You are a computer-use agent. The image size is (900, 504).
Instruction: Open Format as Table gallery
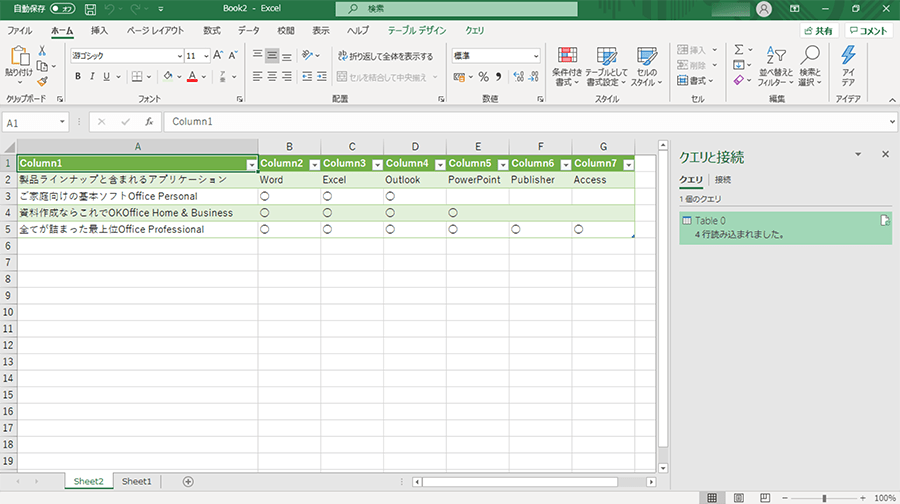pyautogui.click(x=606, y=67)
